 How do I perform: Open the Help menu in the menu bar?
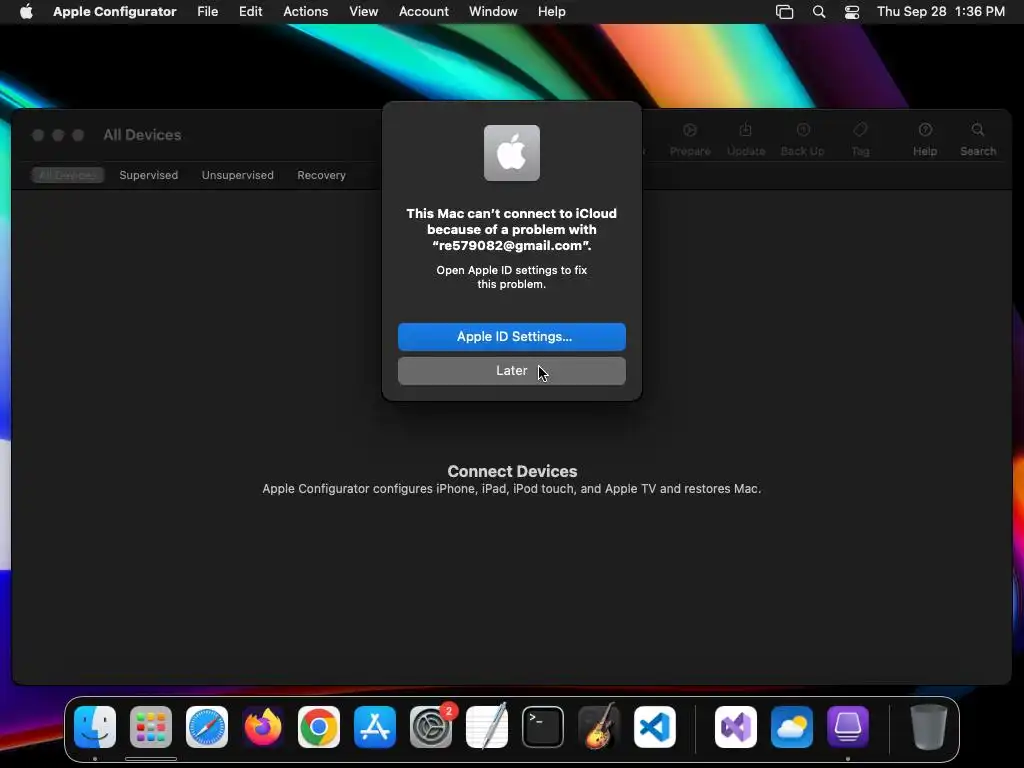[x=551, y=12]
